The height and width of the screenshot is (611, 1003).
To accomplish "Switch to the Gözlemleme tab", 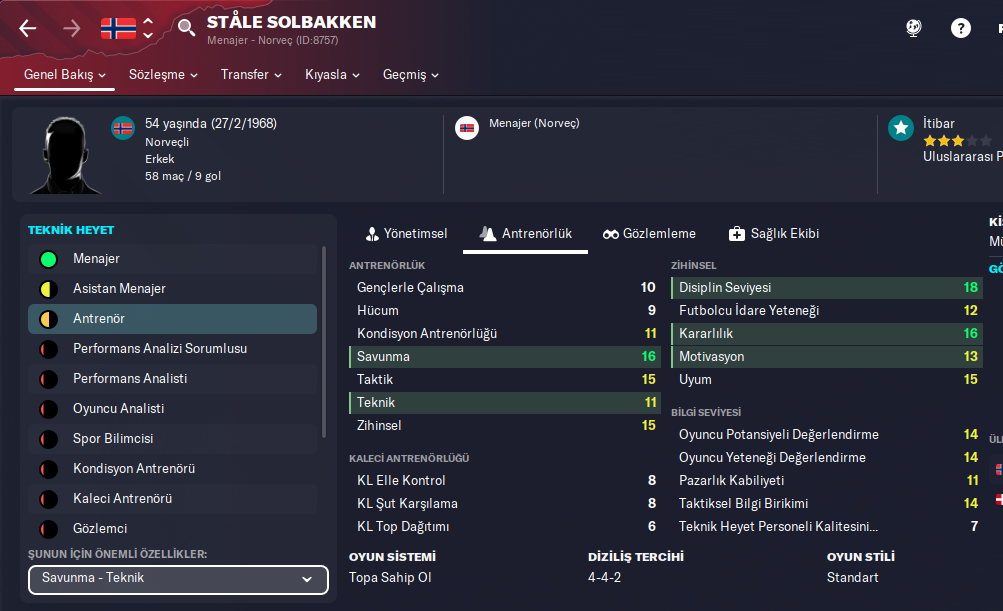I will (649, 233).
